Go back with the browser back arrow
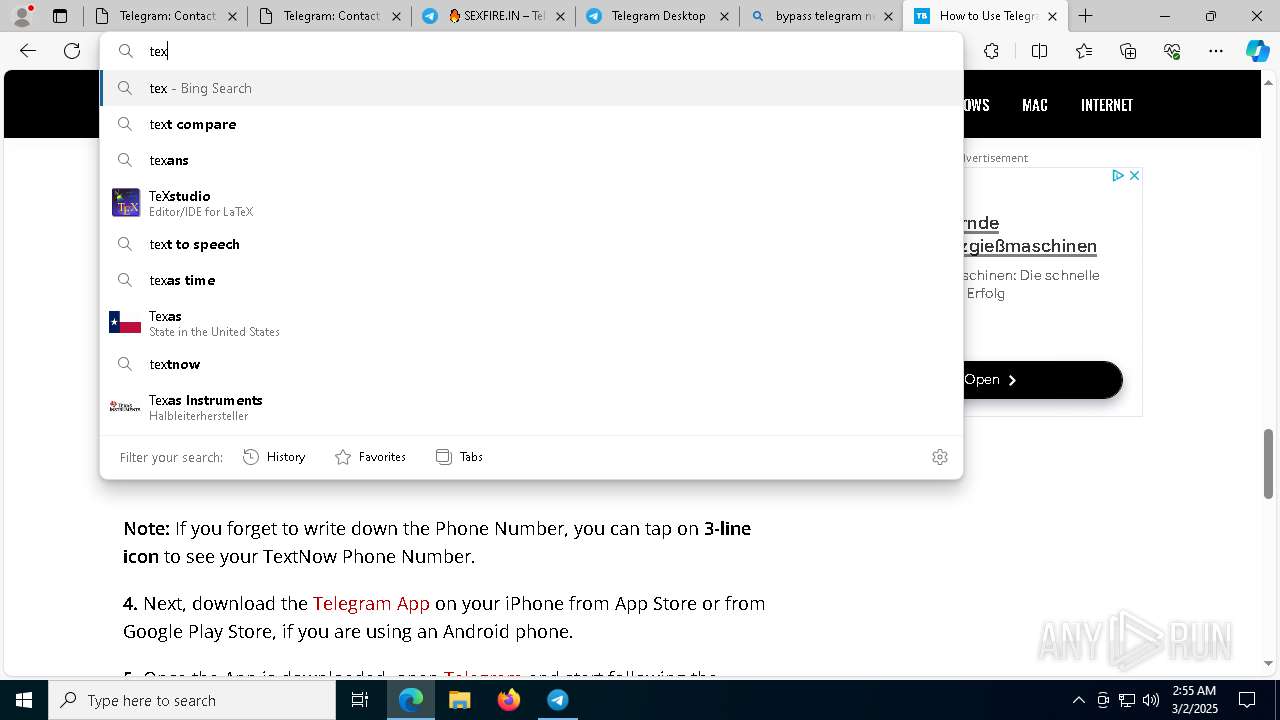1280x720 pixels. tap(28, 51)
